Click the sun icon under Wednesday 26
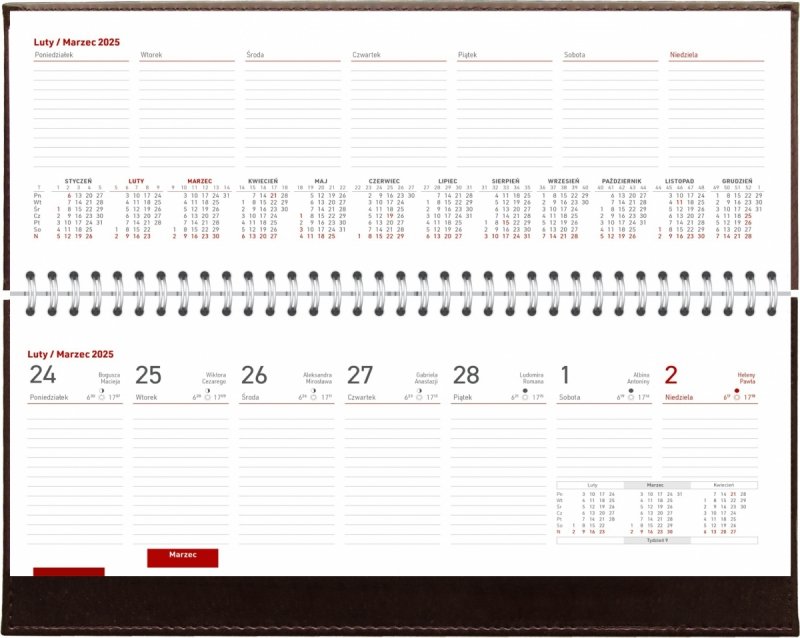This screenshot has height=638, width=800. tap(314, 397)
